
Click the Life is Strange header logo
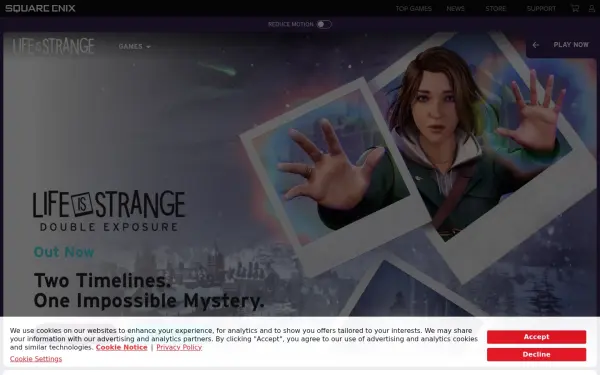click(54, 46)
